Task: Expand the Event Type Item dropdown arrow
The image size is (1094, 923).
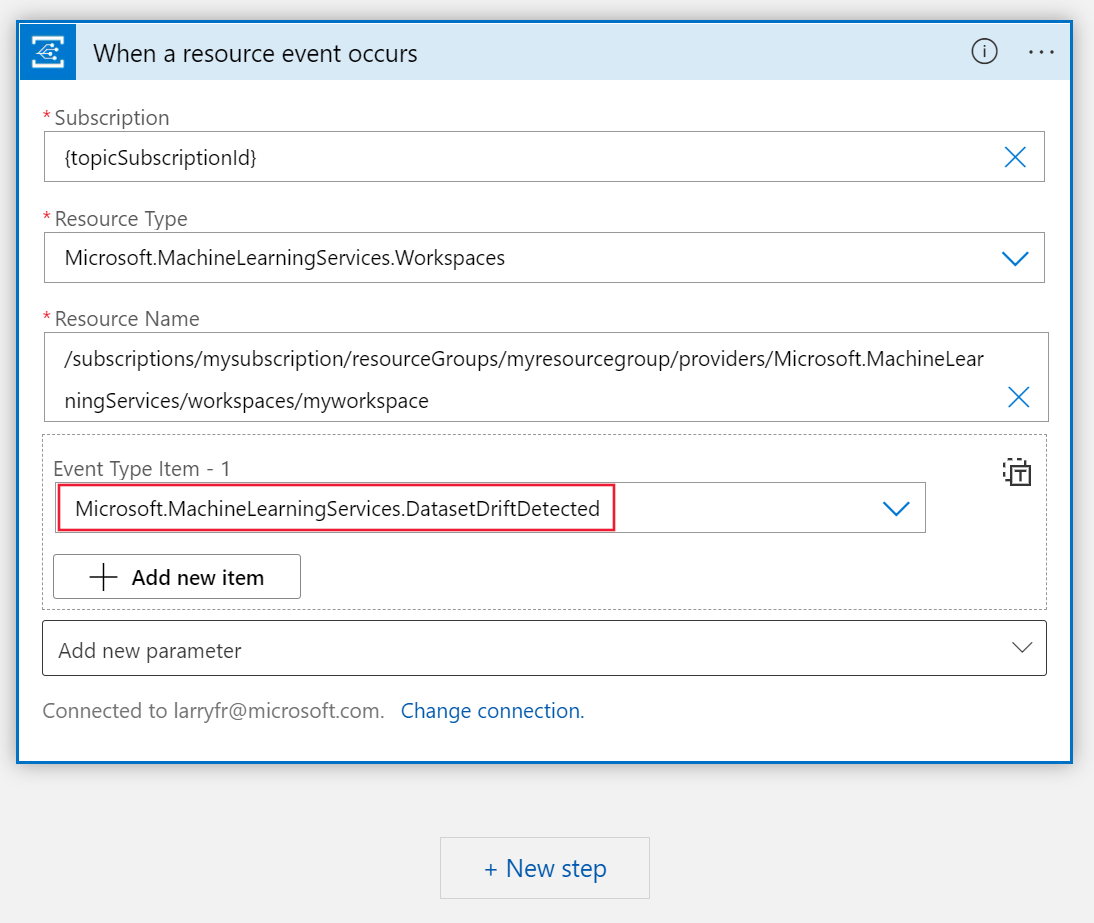Action: point(896,508)
